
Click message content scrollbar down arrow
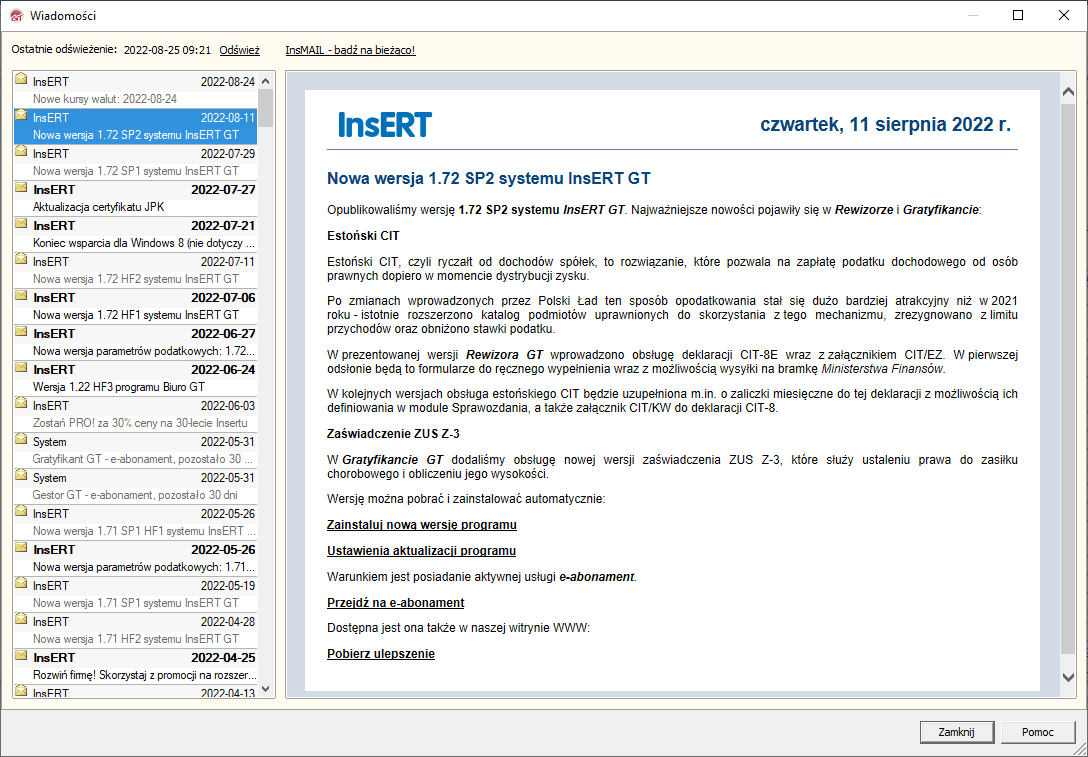click(x=1069, y=678)
